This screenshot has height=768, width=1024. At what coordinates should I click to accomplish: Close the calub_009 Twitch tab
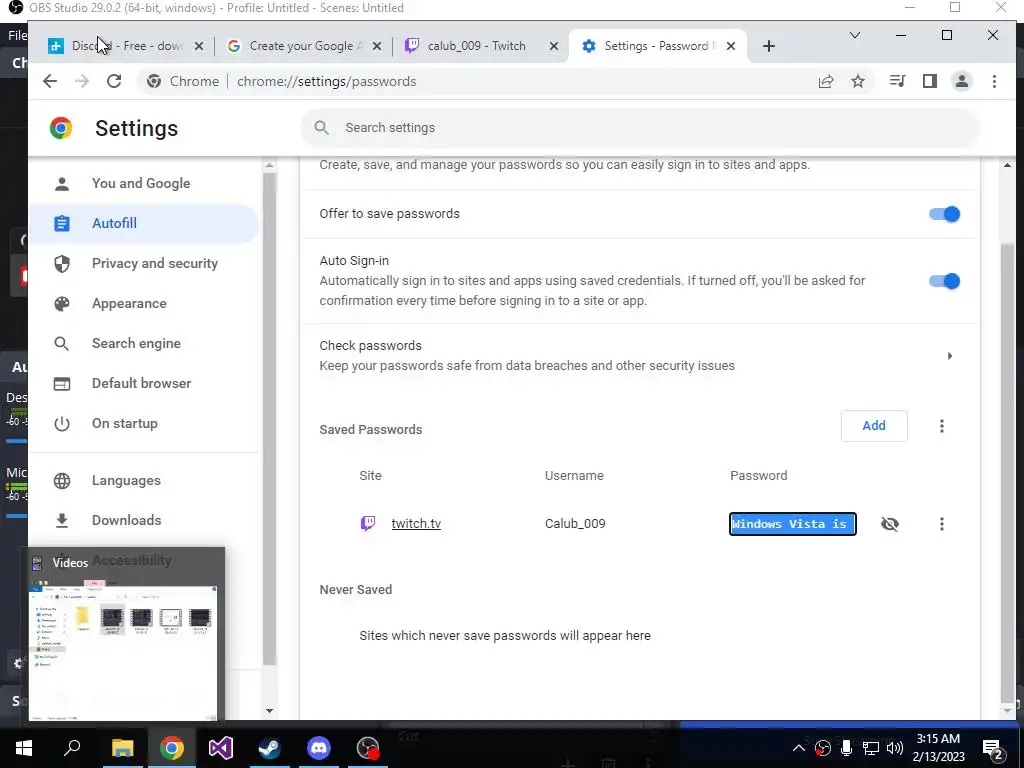click(554, 46)
